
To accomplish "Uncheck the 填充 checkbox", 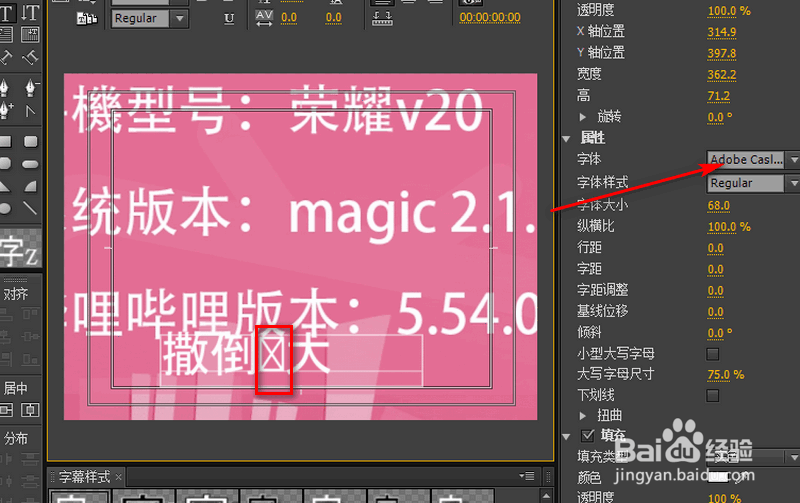I will [x=588, y=435].
